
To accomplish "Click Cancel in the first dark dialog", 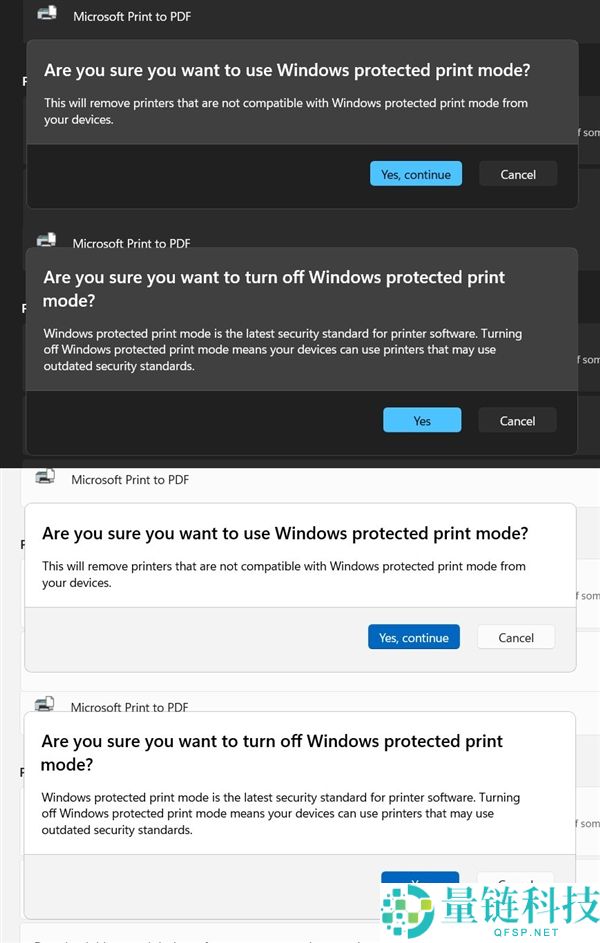I will pos(517,173).
